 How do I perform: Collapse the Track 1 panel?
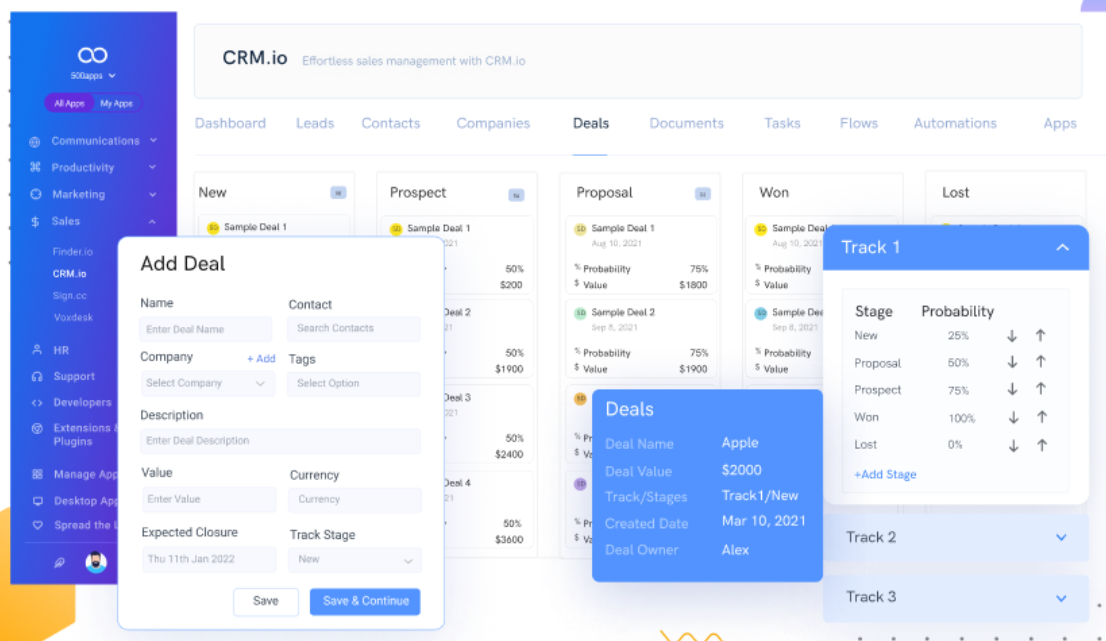(x=1062, y=248)
